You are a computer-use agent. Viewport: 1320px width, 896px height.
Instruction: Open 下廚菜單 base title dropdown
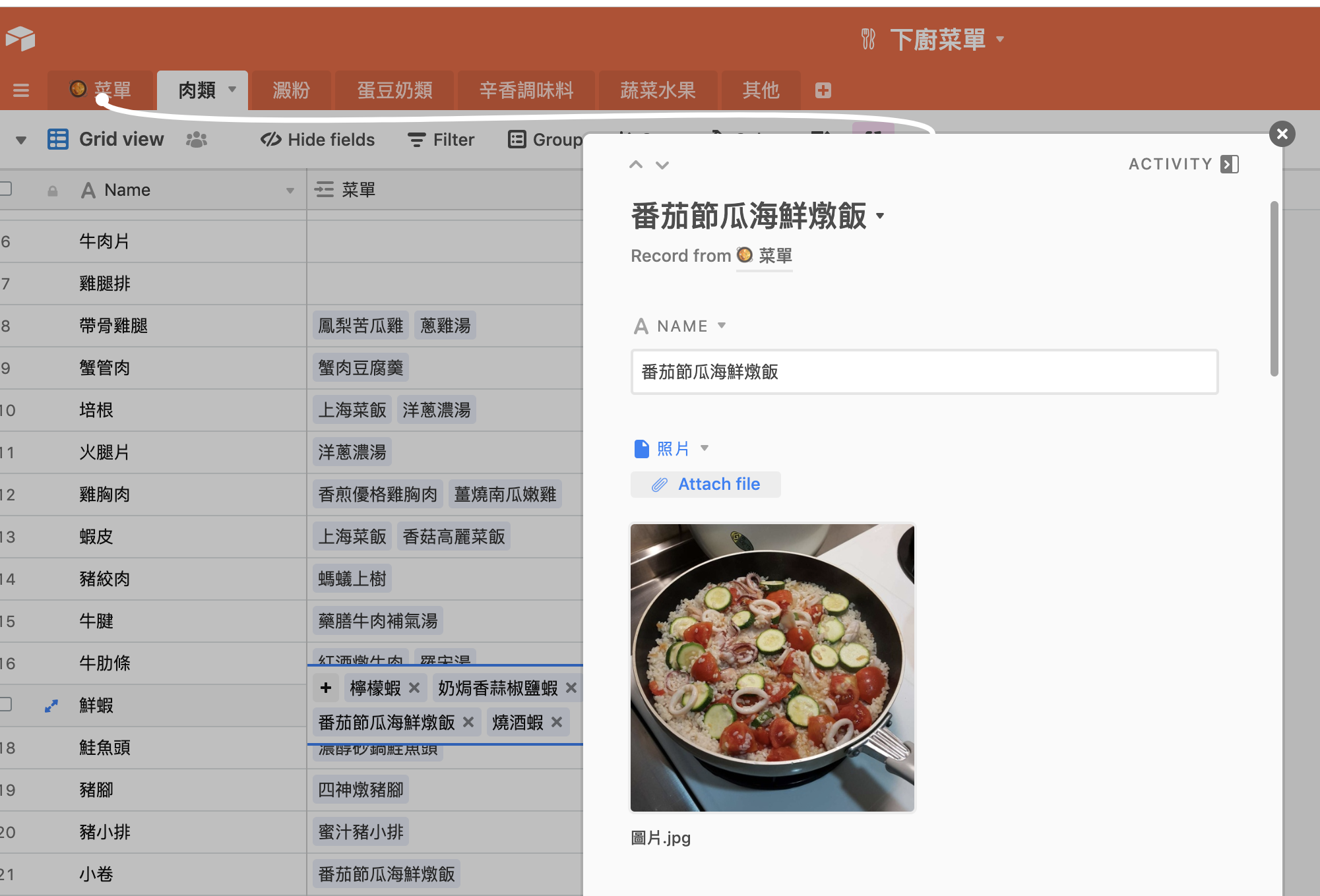(x=1000, y=40)
